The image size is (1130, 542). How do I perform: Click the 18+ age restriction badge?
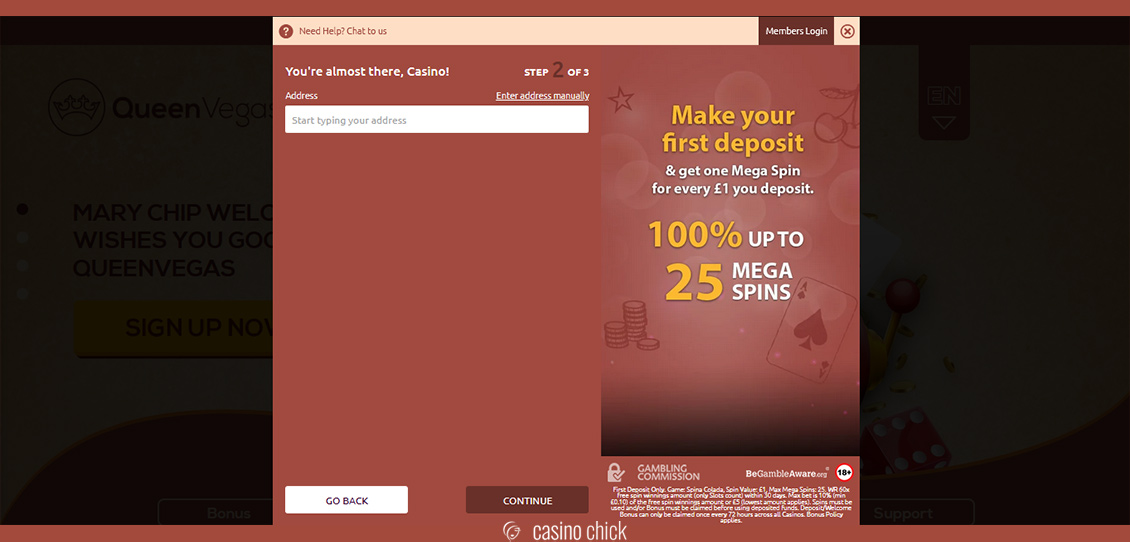(844, 473)
